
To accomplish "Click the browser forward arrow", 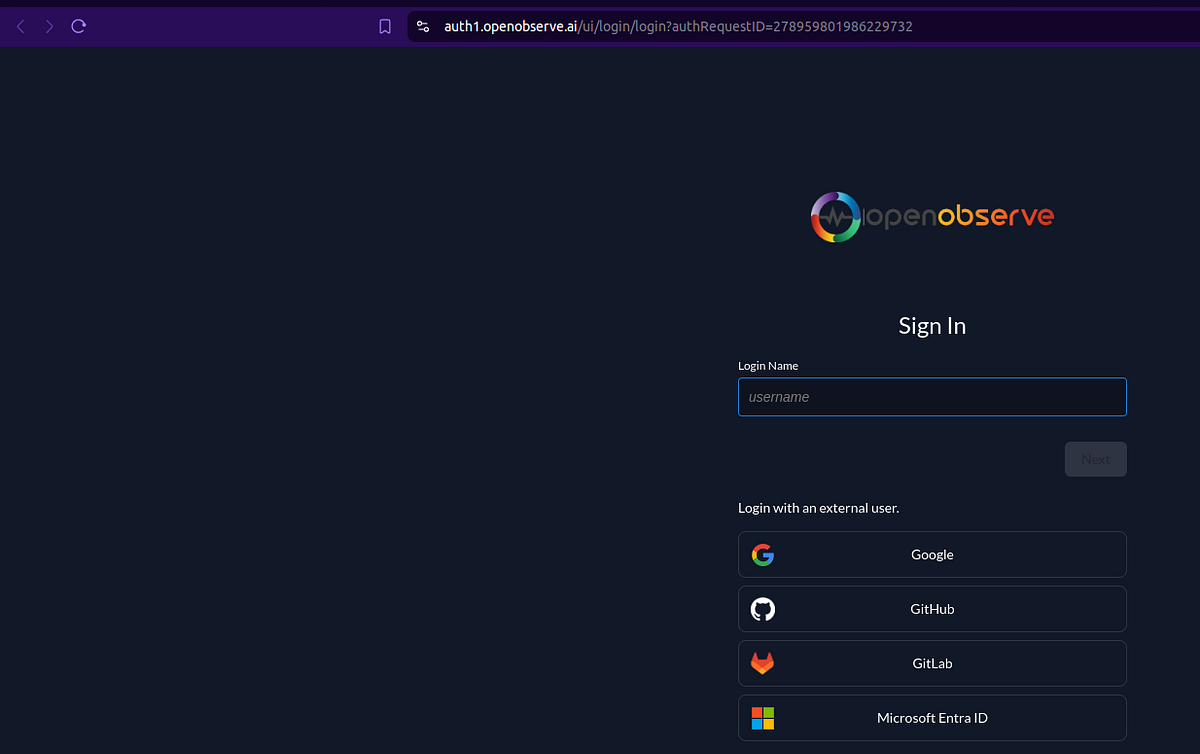I will pyautogui.click(x=48, y=26).
